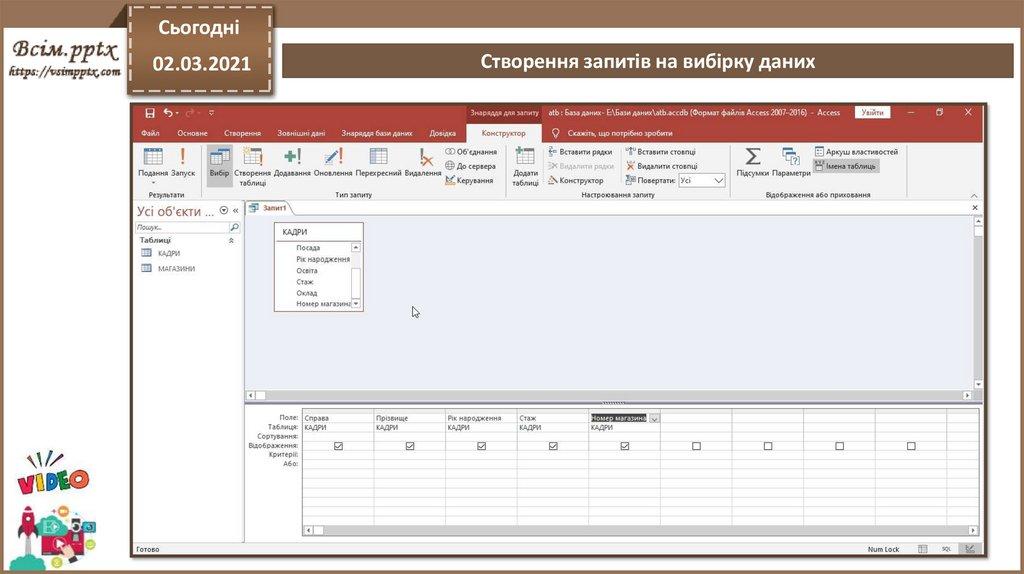Screen dimensions: 1024x574
Task: Click Вставити рядки button
Action: pos(580,151)
